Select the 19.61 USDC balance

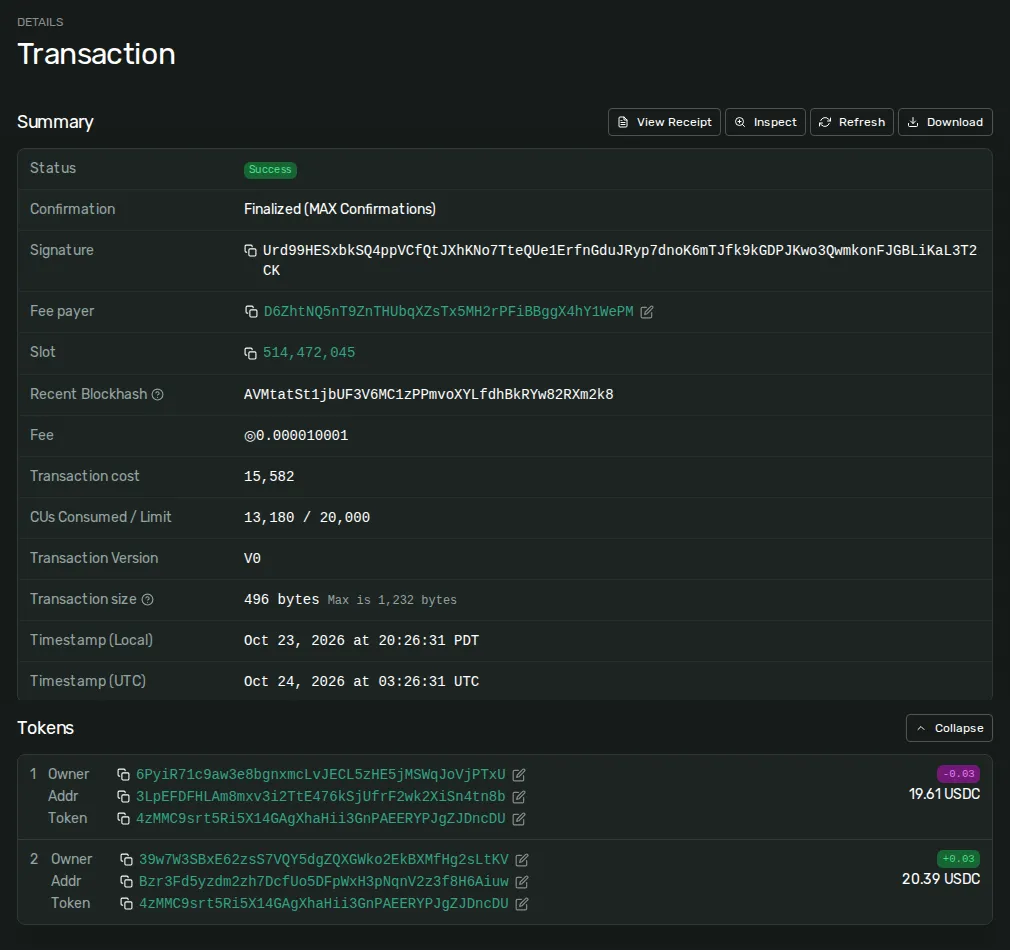pos(944,794)
